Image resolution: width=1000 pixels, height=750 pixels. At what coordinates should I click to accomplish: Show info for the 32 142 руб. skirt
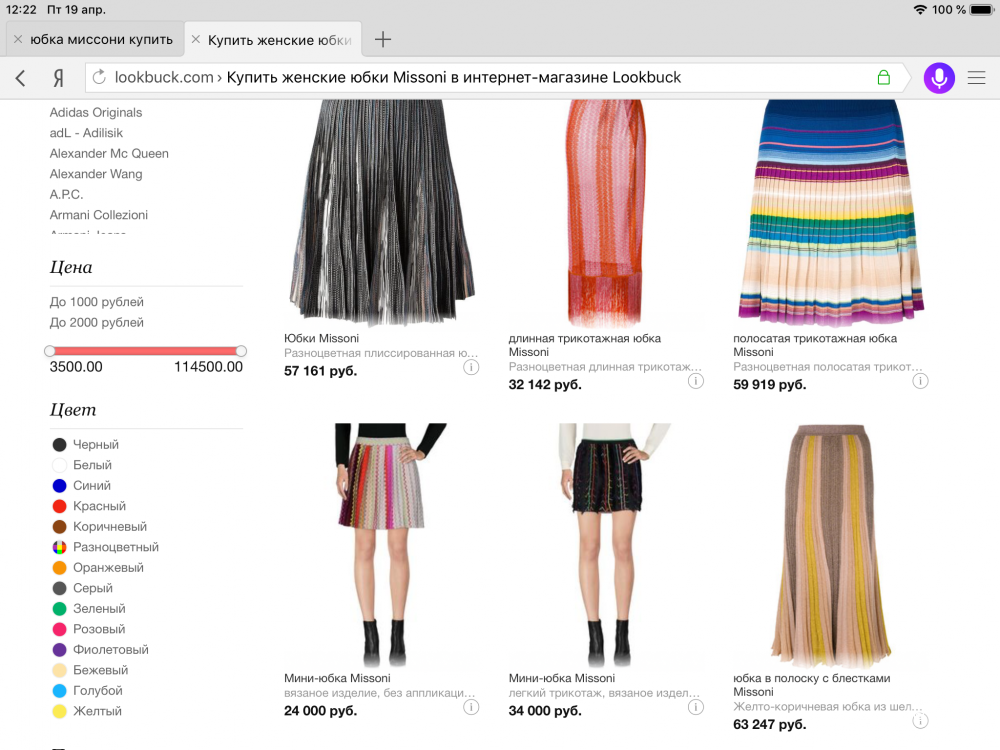tap(696, 381)
